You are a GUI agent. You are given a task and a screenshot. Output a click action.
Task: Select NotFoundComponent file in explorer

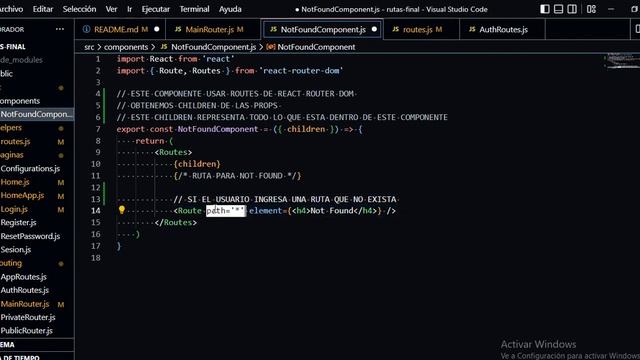click(x=37, y=114)
